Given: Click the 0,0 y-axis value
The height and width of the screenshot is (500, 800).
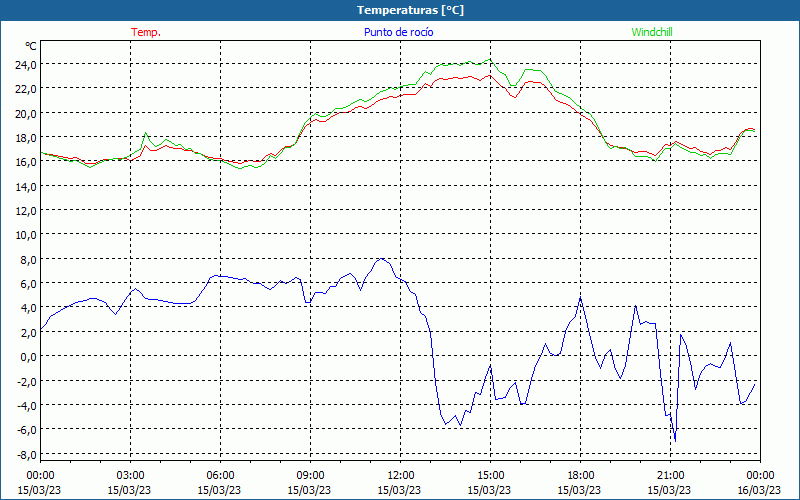Looking at the screenshot, I should pos(28,357).
